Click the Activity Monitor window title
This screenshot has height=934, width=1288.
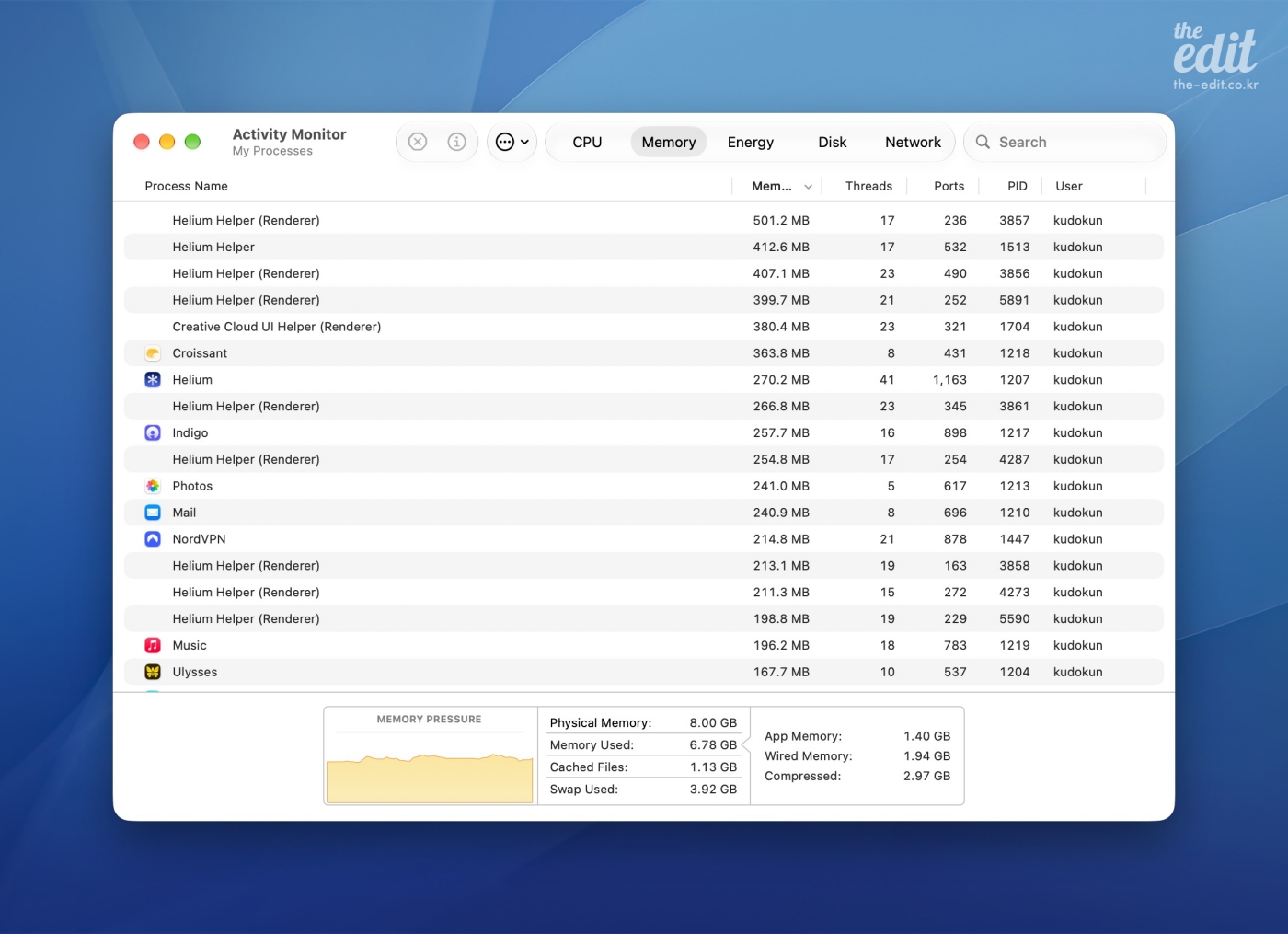click(x=289, y=134)
